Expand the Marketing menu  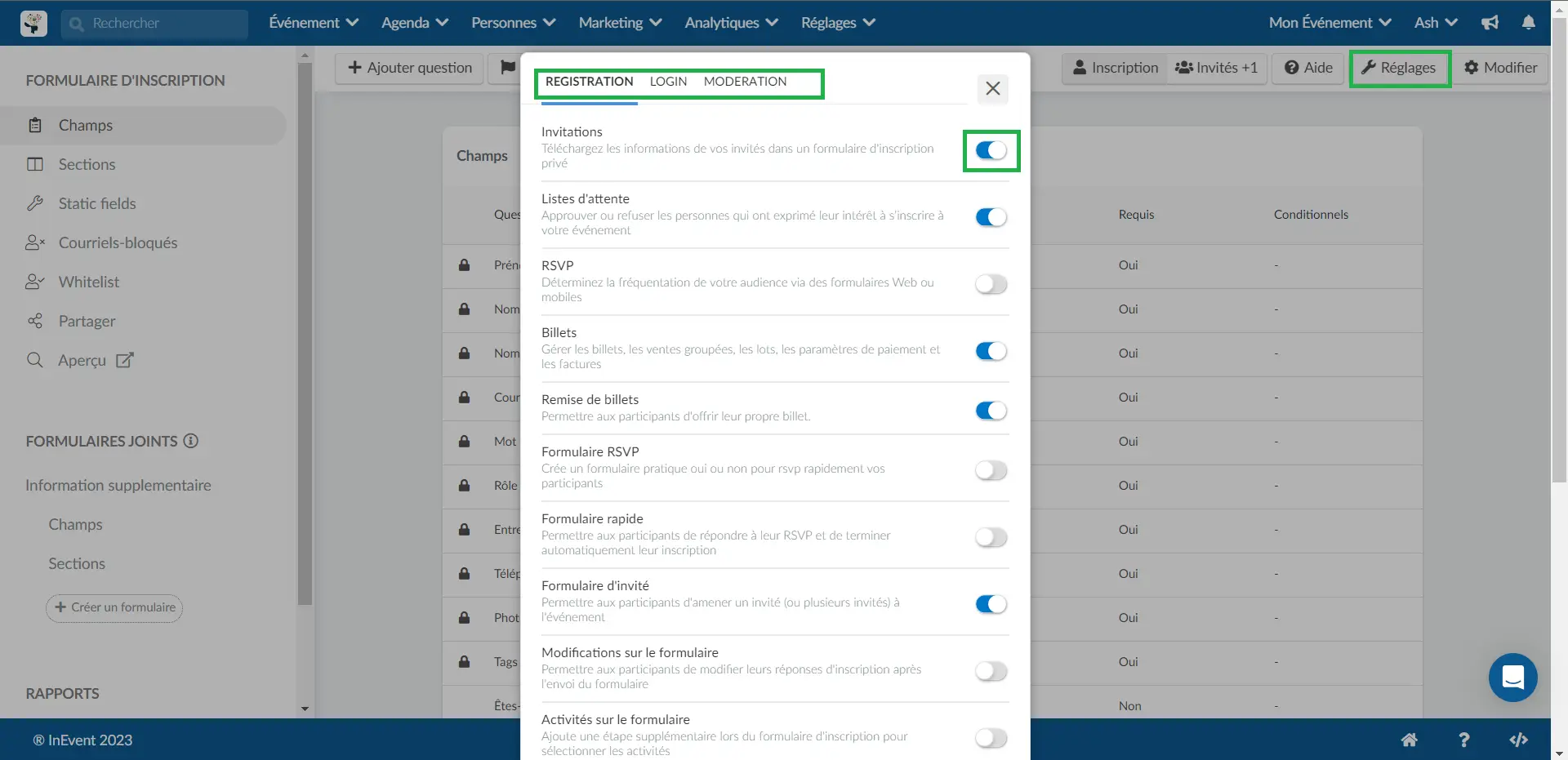coord(620,23)
